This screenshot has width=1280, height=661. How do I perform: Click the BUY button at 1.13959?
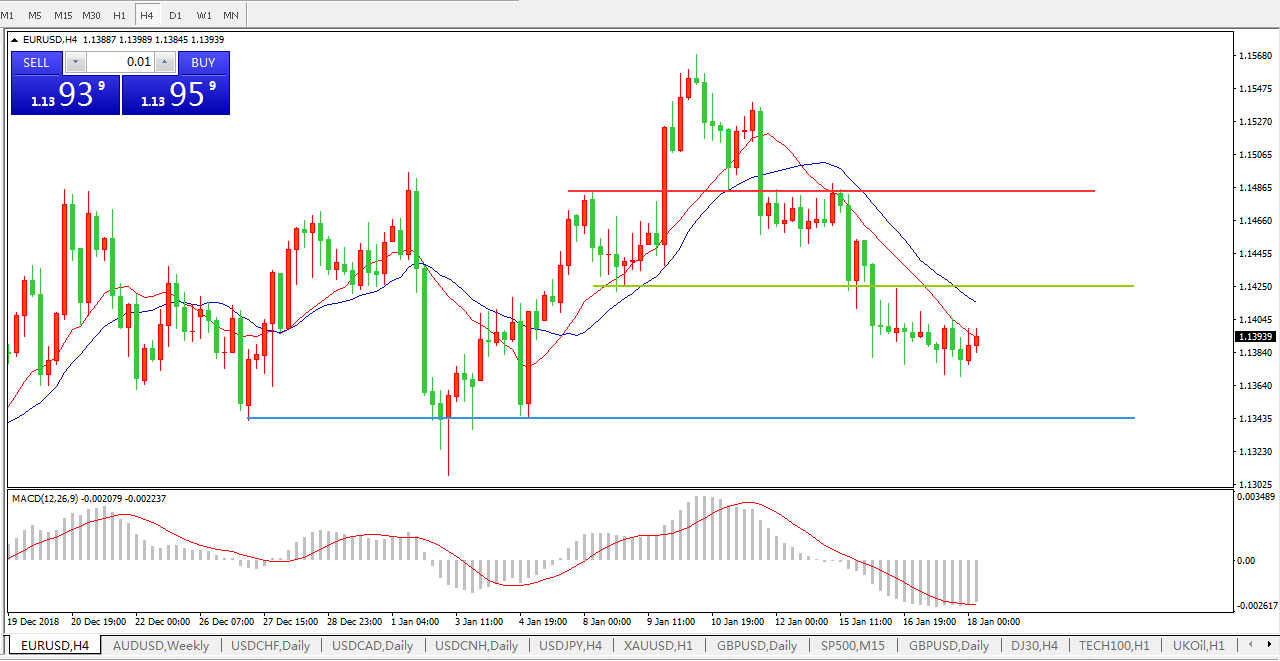click(203, 62)
